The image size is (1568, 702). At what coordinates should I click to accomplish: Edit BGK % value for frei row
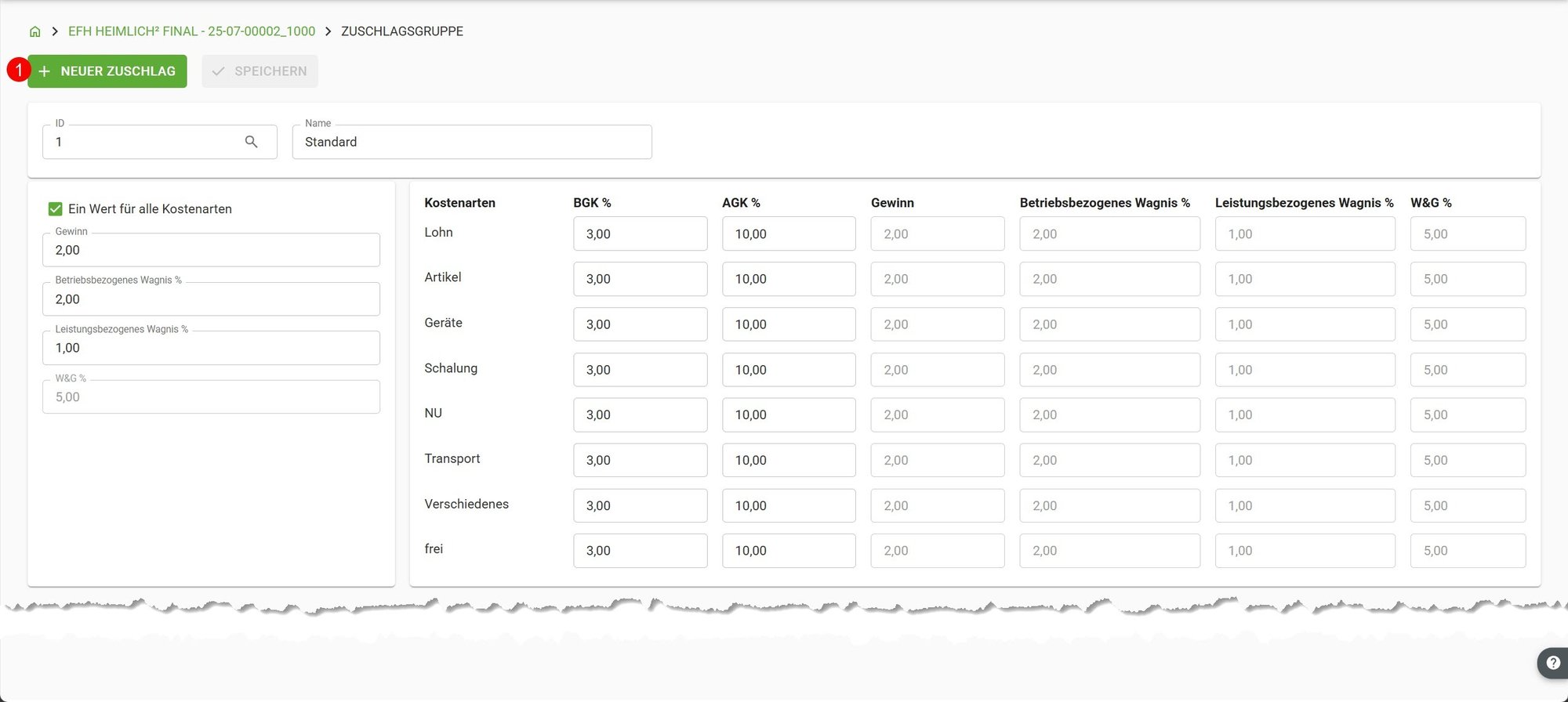point(641,551)
